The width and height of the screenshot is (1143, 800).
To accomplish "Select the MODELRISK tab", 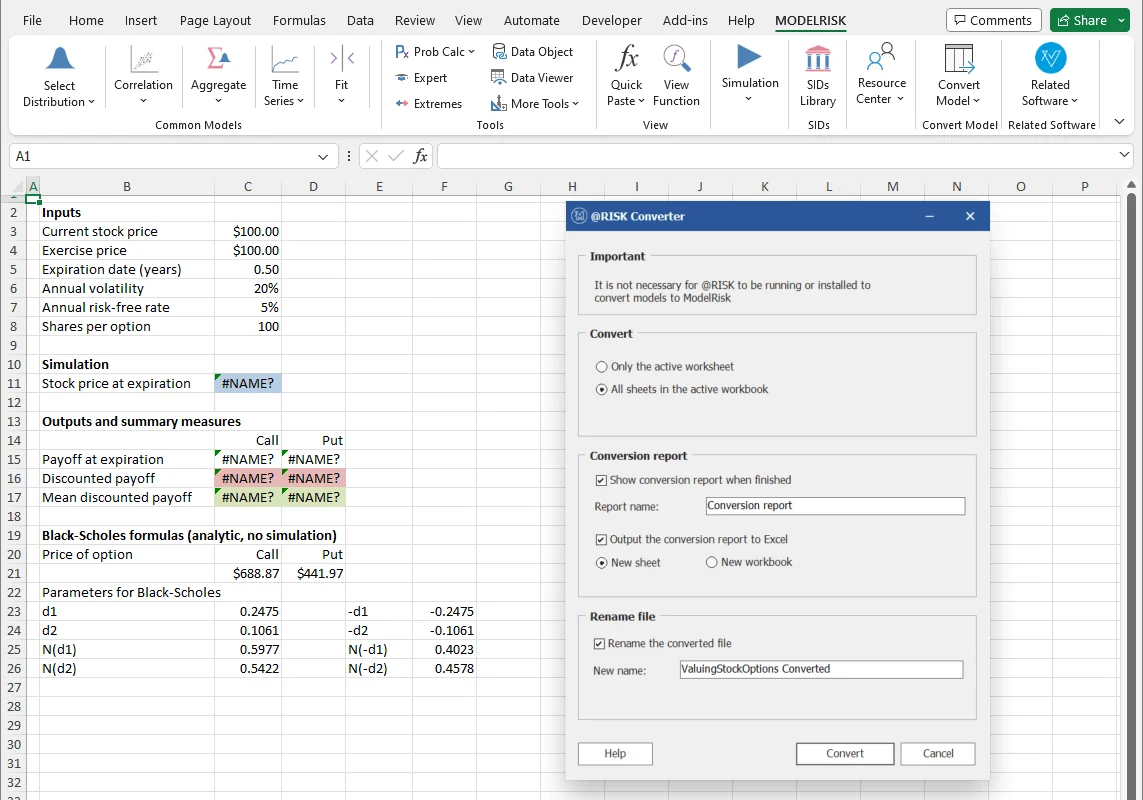I will coord(810,20).
